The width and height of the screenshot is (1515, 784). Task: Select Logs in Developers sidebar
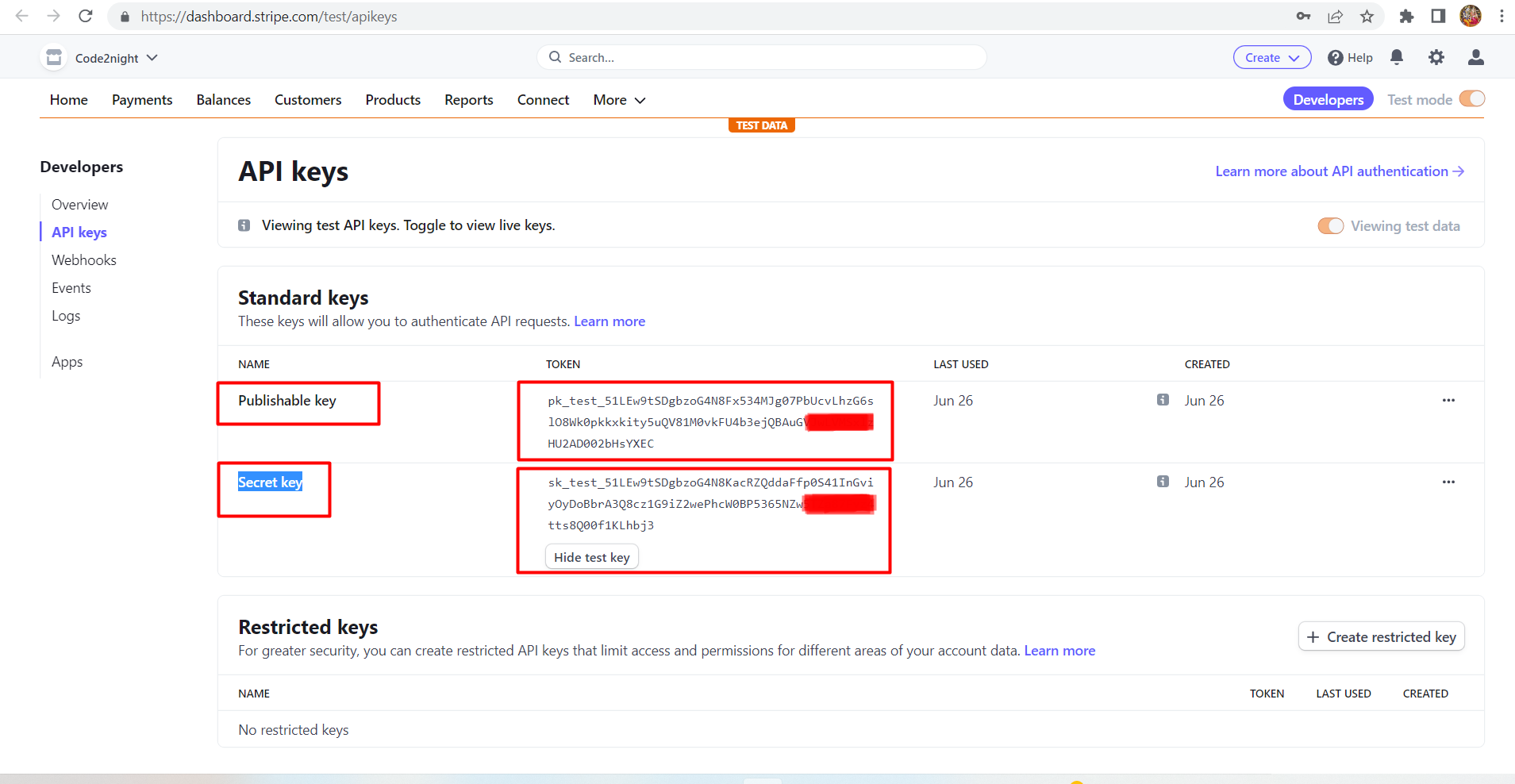pos(66,316)
